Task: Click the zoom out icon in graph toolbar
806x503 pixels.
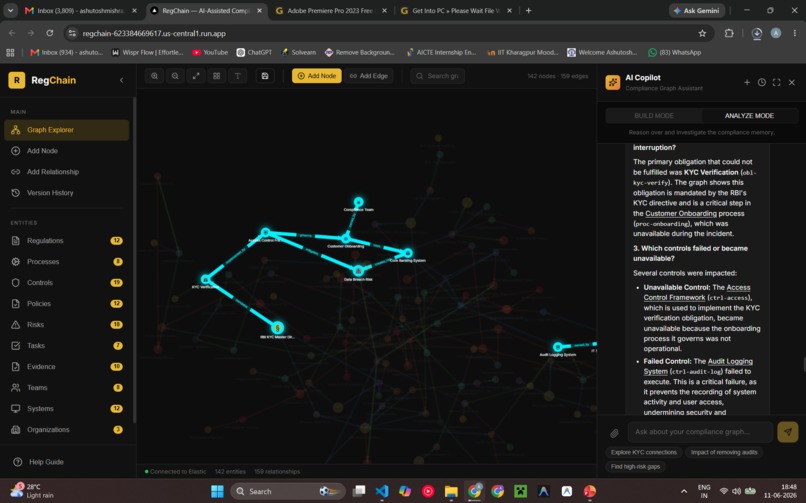Action: coord(175,76)
